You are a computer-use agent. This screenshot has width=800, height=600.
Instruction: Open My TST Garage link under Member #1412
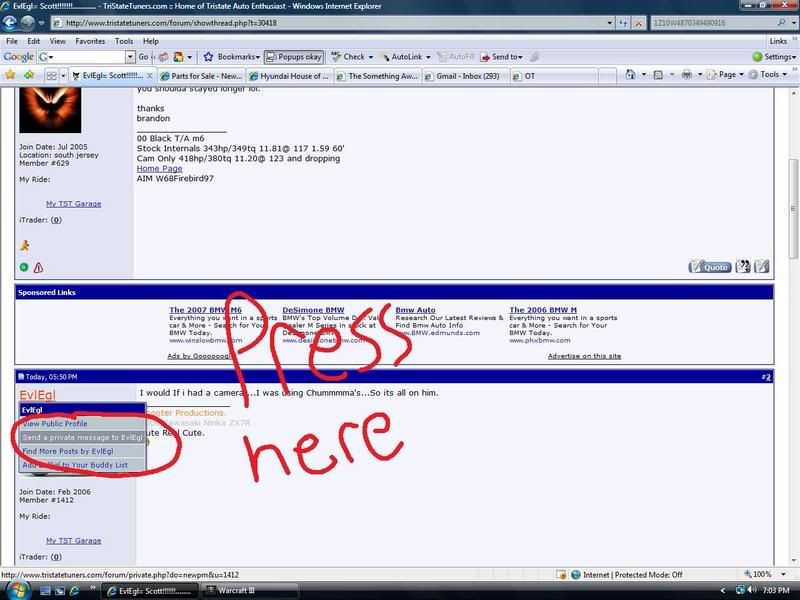tap(73, 540)
